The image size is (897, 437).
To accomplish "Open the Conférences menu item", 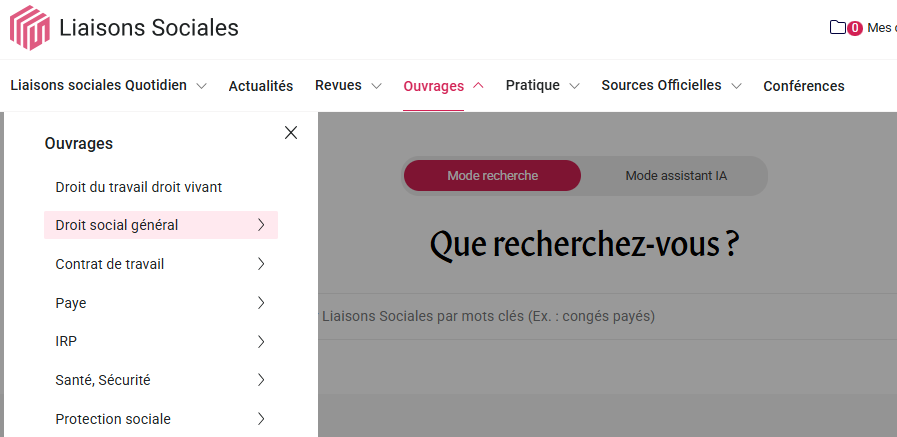I will point(804,86).
